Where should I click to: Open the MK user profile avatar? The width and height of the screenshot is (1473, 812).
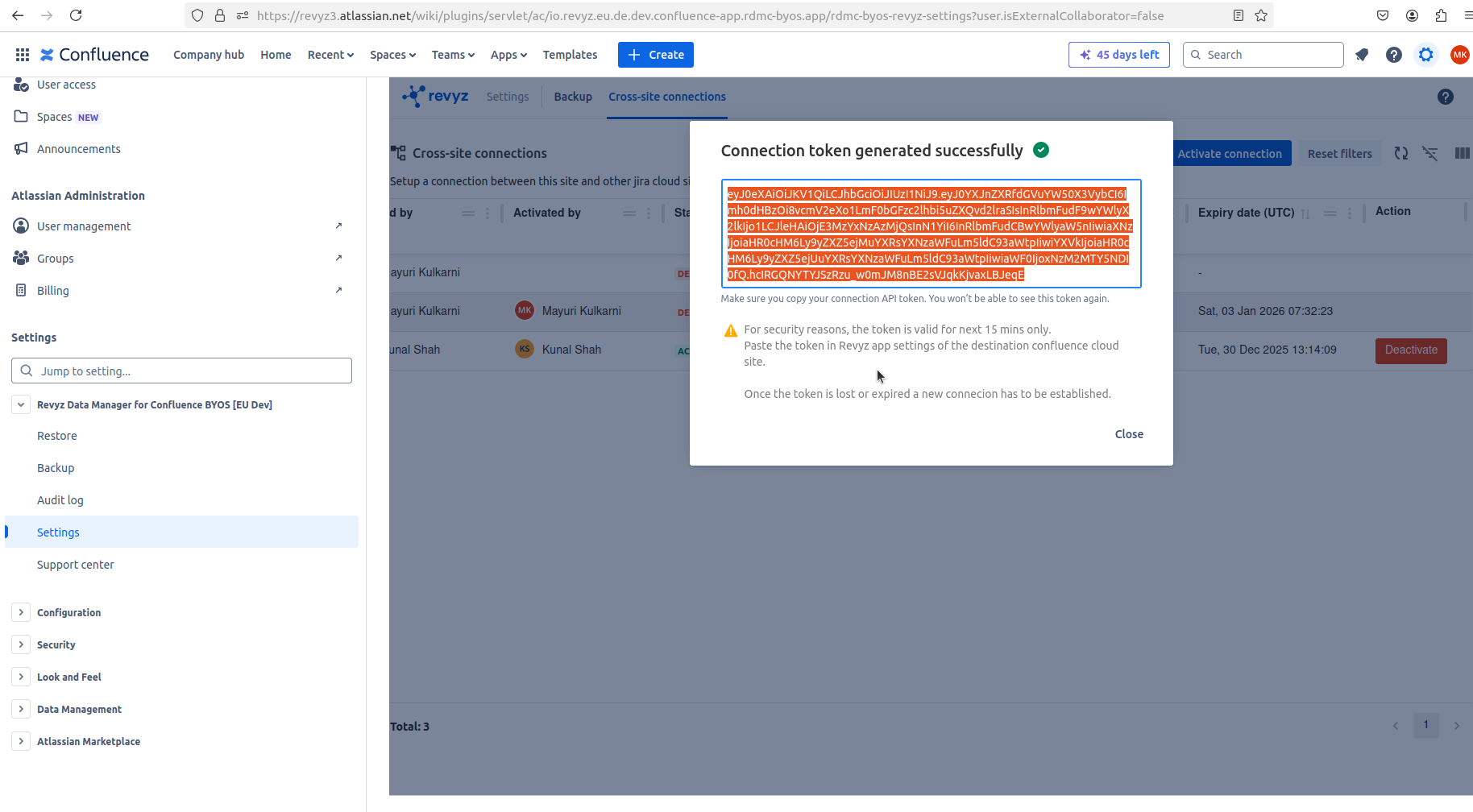click(x=1459, y=55)
